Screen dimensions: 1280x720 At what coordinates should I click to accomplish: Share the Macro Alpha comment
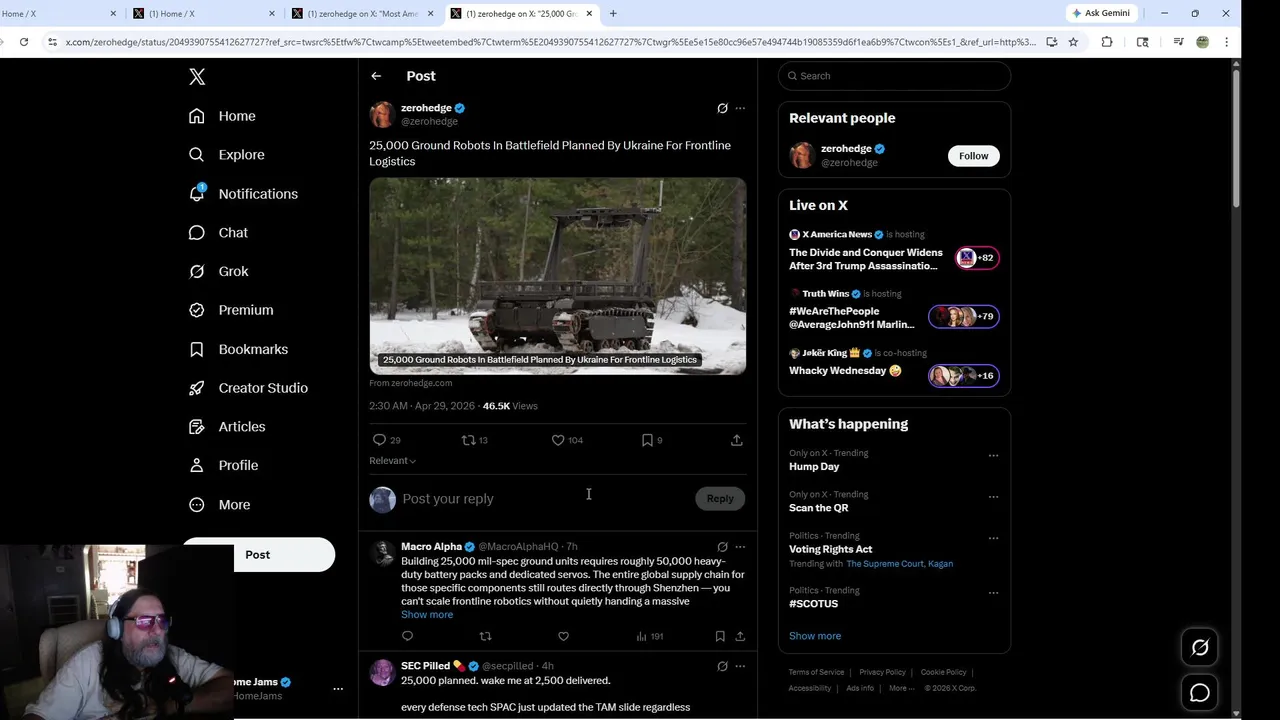click(x=740, y=636)
